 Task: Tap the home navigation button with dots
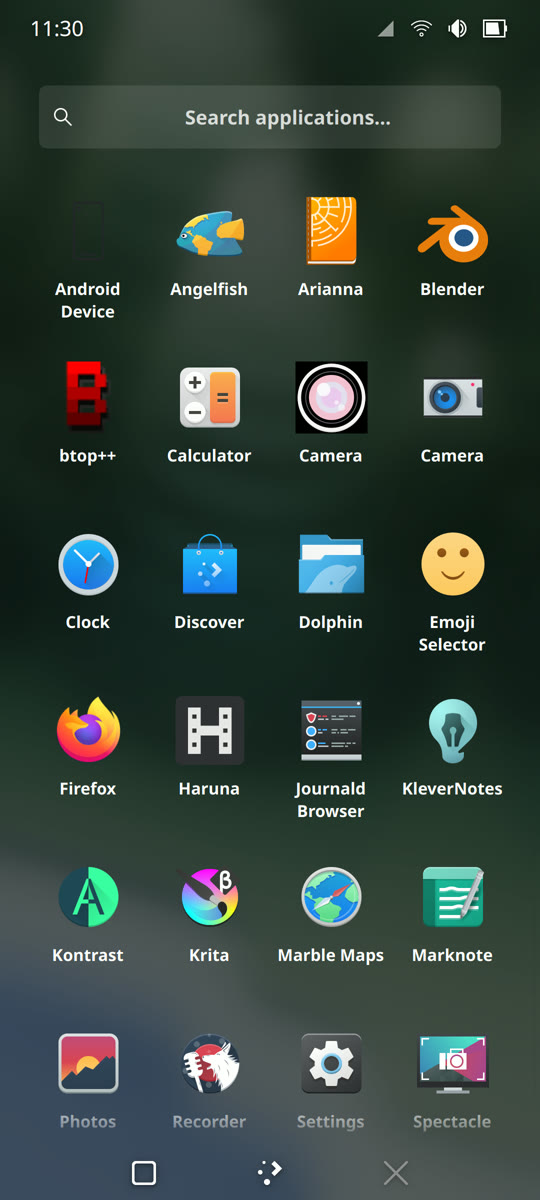coord(270,1173)
